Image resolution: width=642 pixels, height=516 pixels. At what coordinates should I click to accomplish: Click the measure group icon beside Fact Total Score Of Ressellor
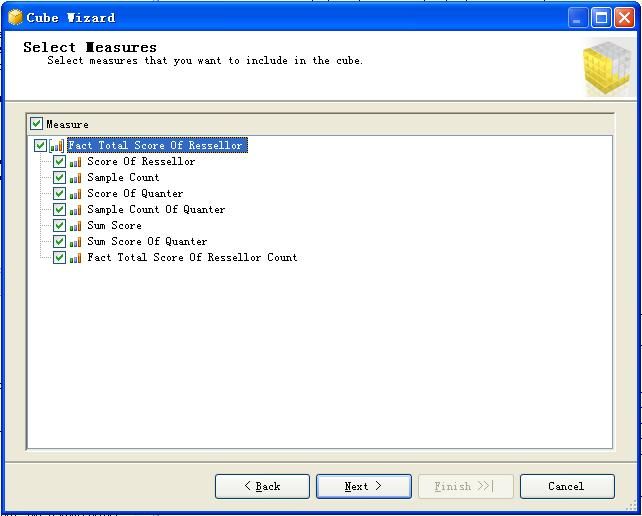(57, 145)
